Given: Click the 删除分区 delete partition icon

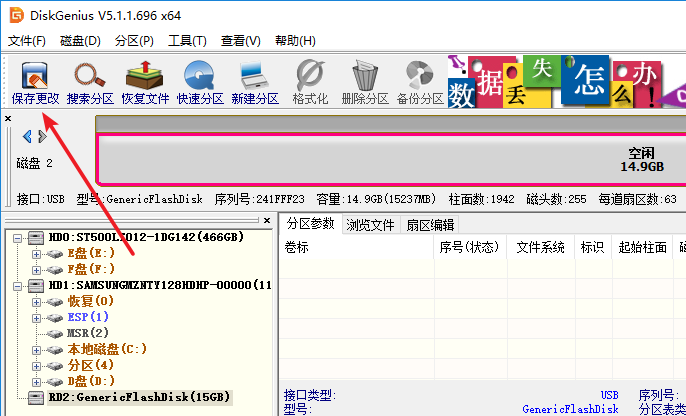Looking at the screenshot, I should coord(365,83).
